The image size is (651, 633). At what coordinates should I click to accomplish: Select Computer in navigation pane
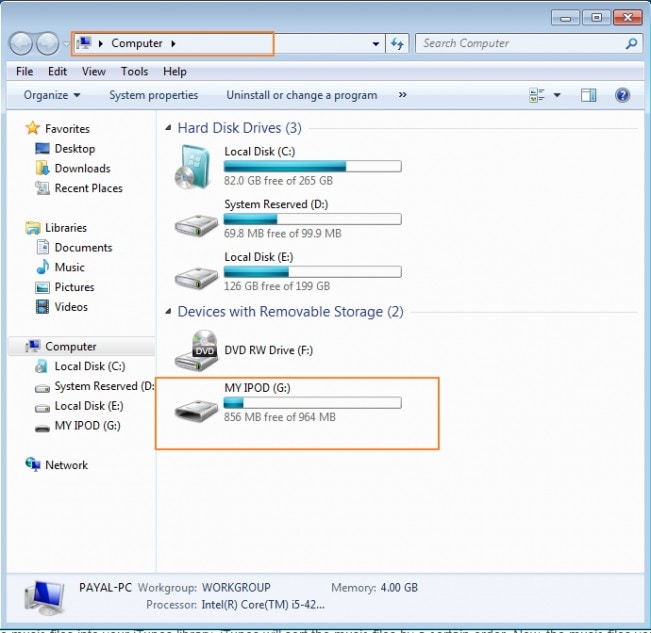coord(71,347)
